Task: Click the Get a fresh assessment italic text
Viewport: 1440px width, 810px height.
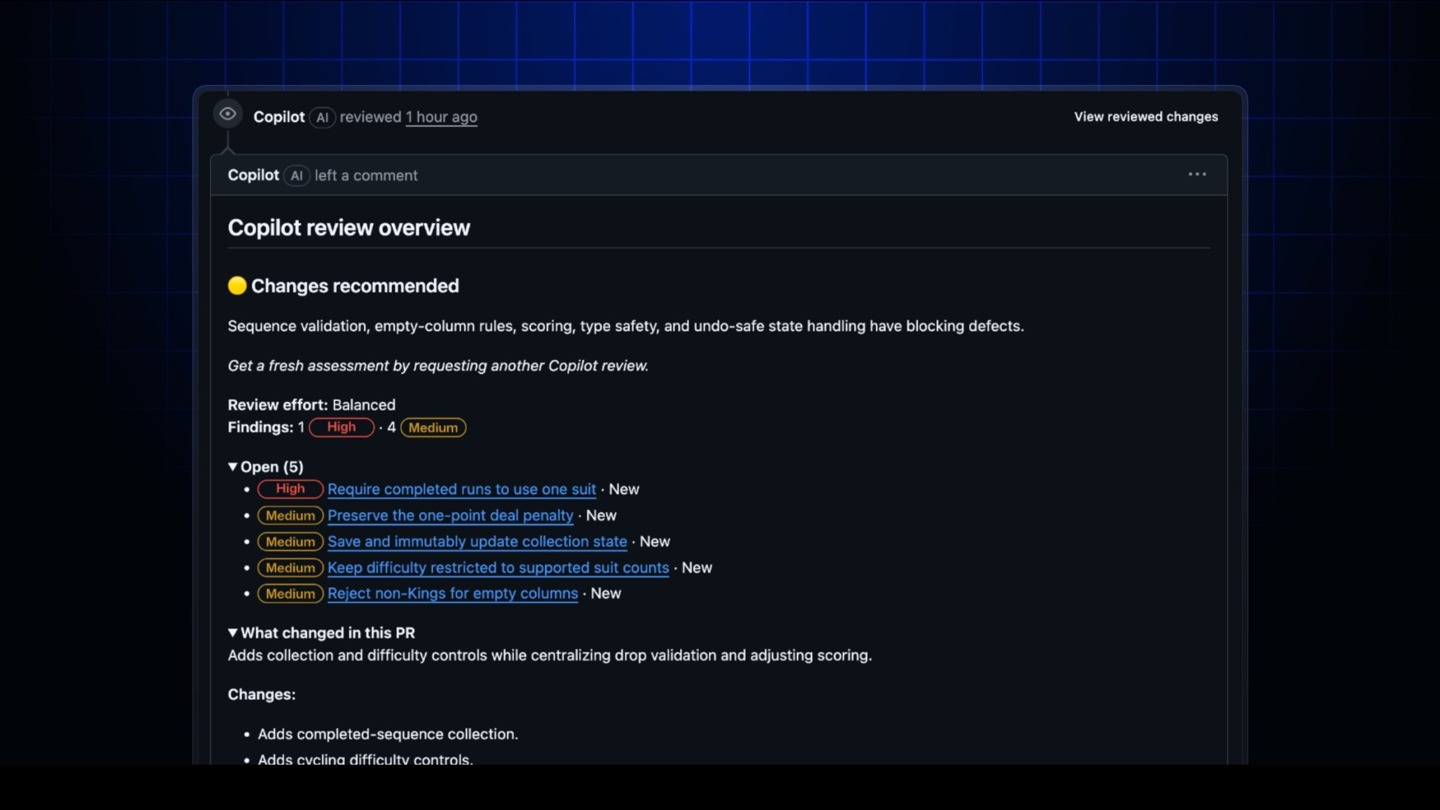Action: click(438, 366)
